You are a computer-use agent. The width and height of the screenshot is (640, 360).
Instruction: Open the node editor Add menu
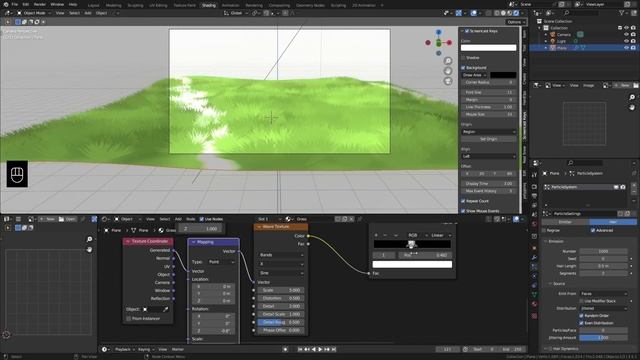[x=178, y=219]
